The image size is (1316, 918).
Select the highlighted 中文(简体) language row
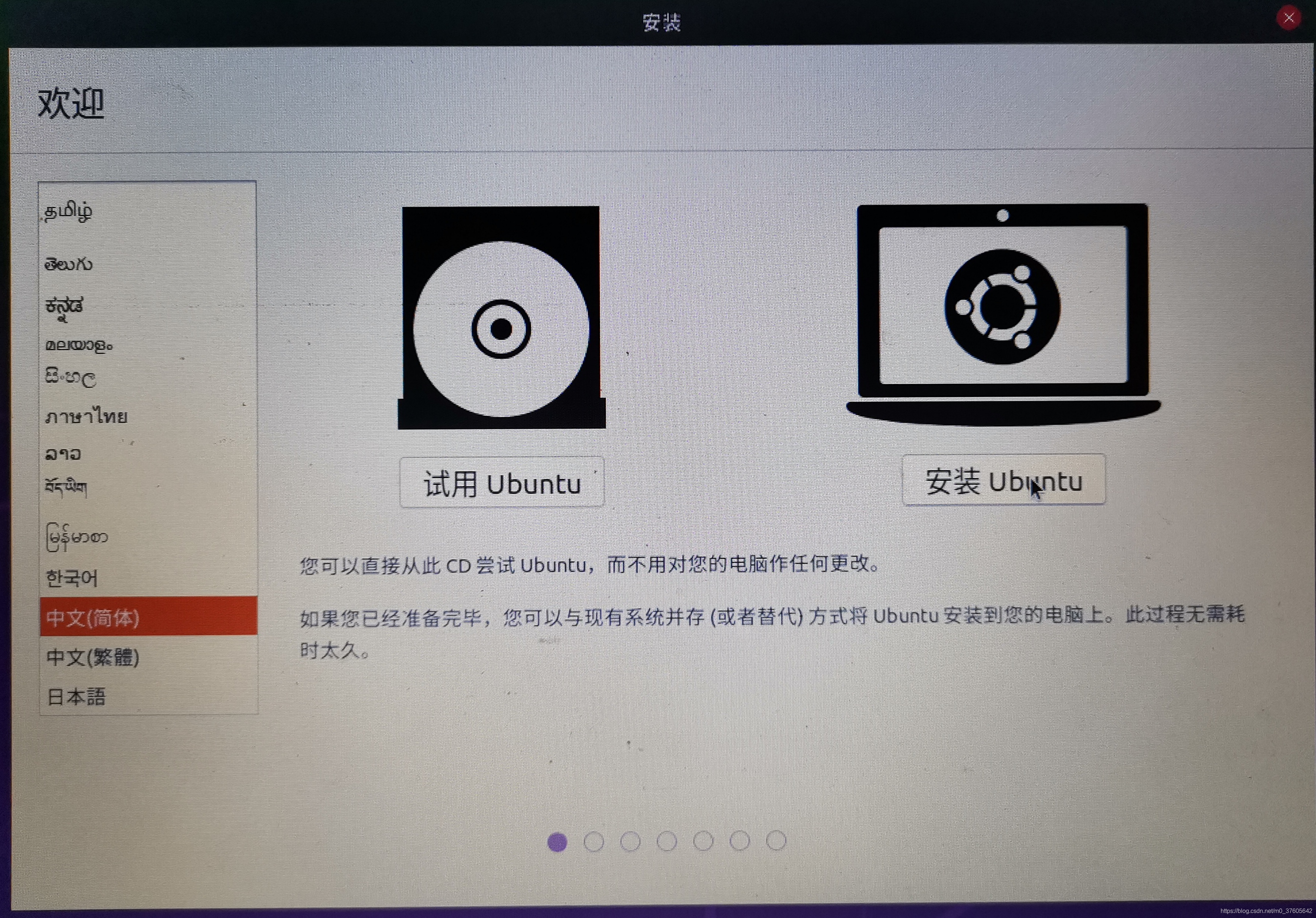click(x=148, y=617)
